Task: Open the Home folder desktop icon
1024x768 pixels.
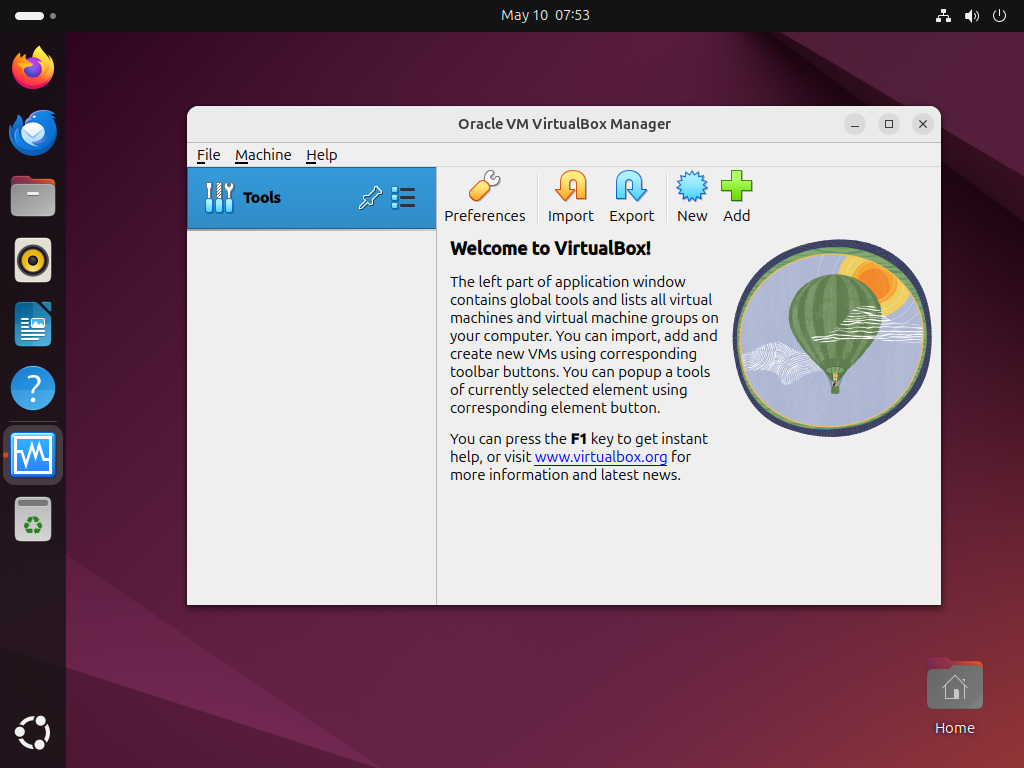Action: coord(954,696)
